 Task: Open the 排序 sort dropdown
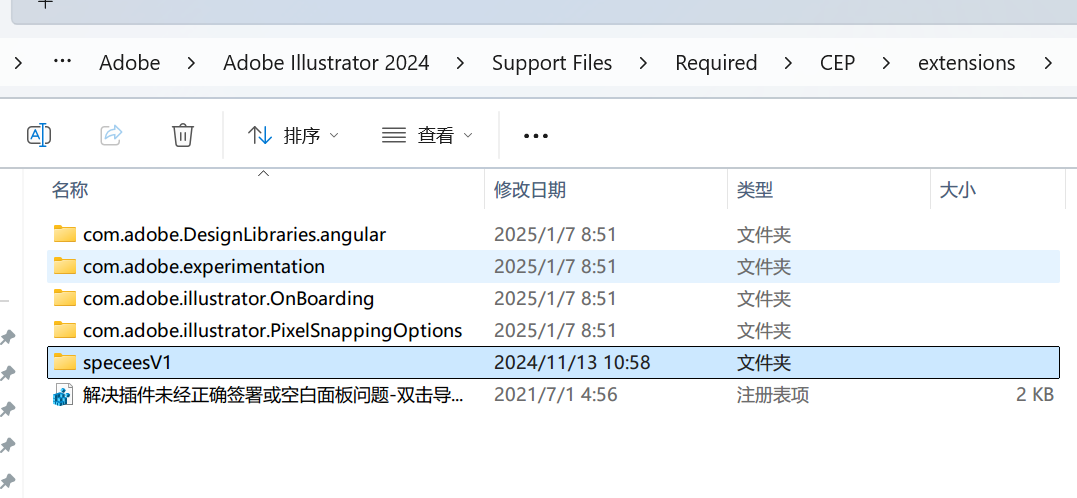(293, 135)
